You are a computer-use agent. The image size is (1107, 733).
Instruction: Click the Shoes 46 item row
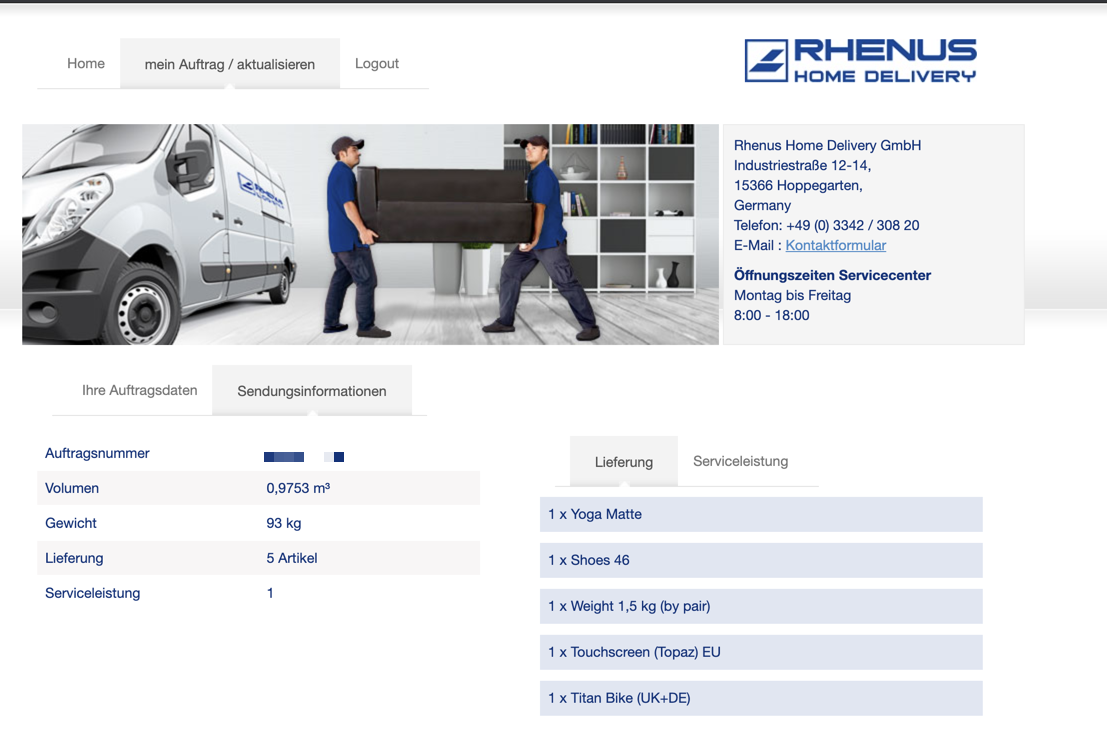point(760,560)
